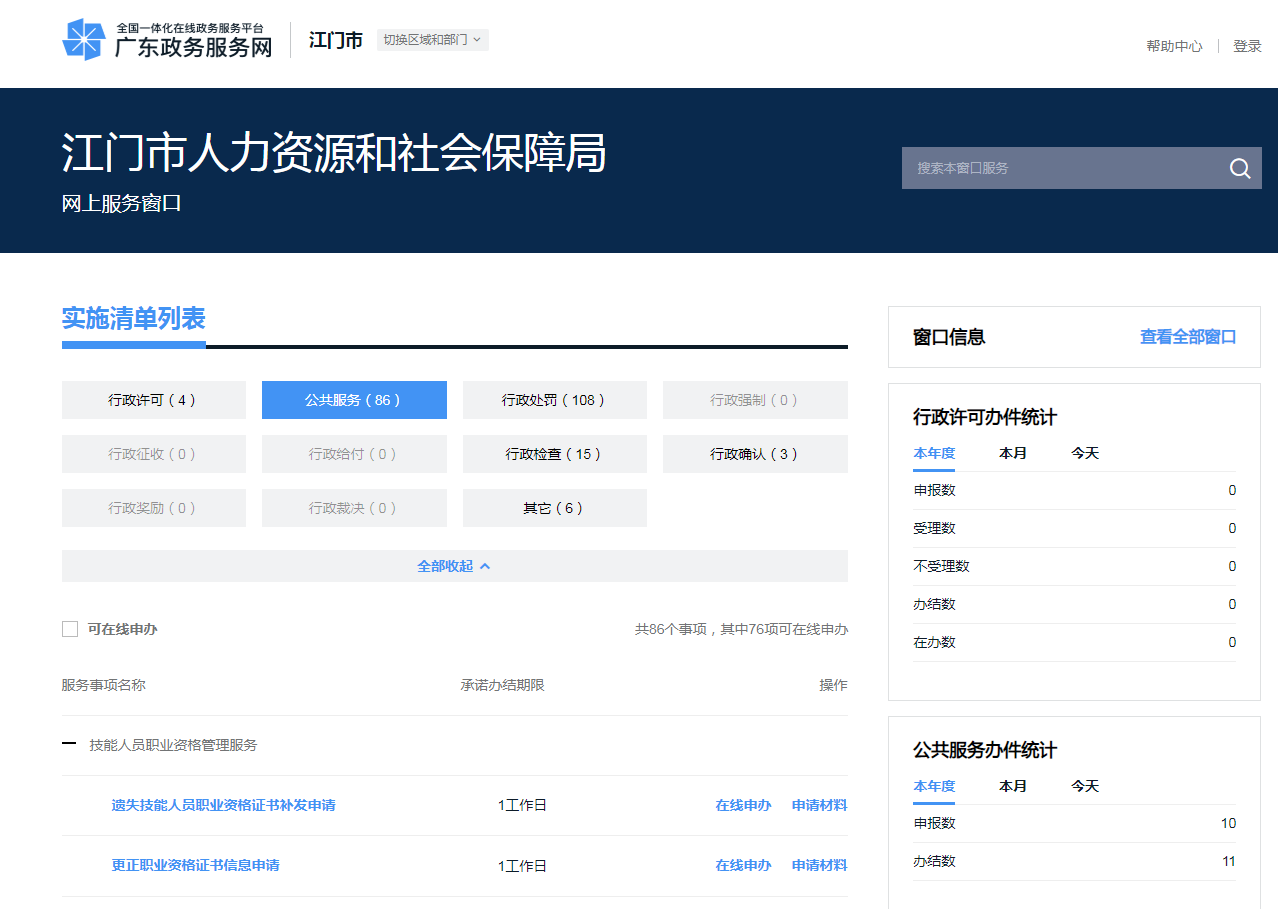Click the 江门市人力资源和社会保障局 title

point(334,154)
